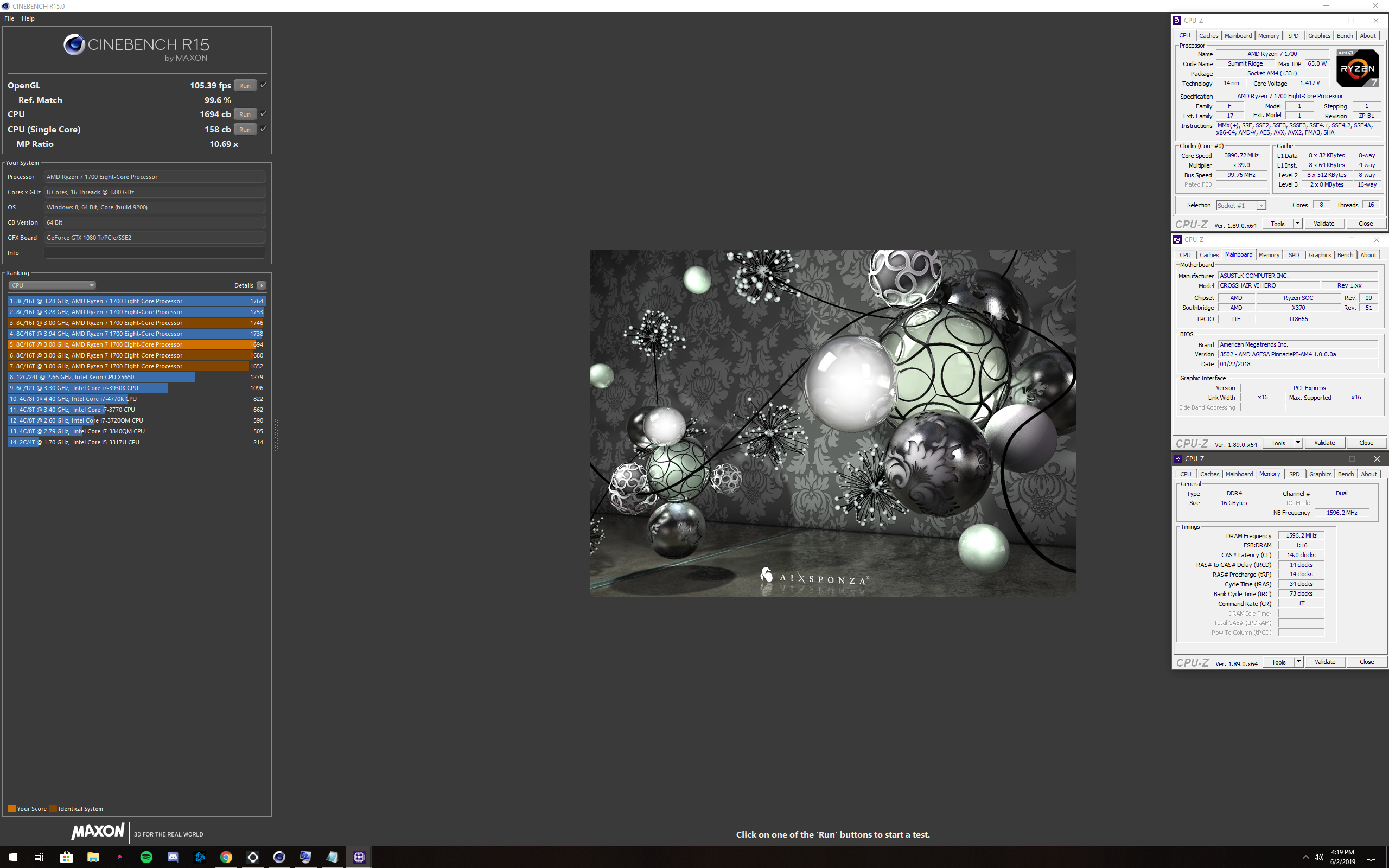Click into the Info text field
This screenshot has height=868, width=1389.
[155, 253]
